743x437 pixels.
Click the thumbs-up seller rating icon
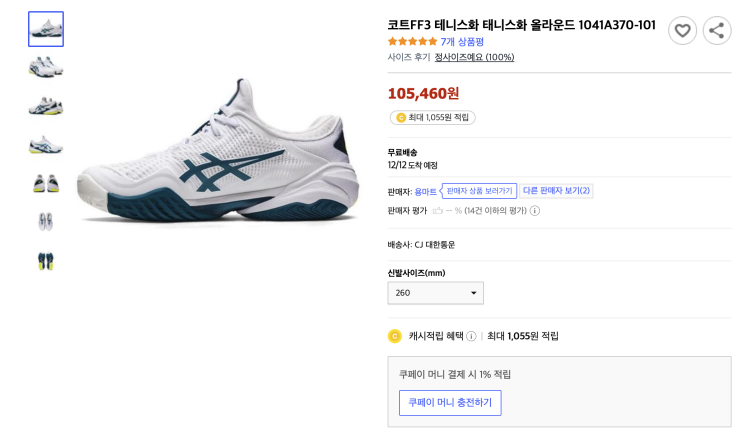pos(438,211)
